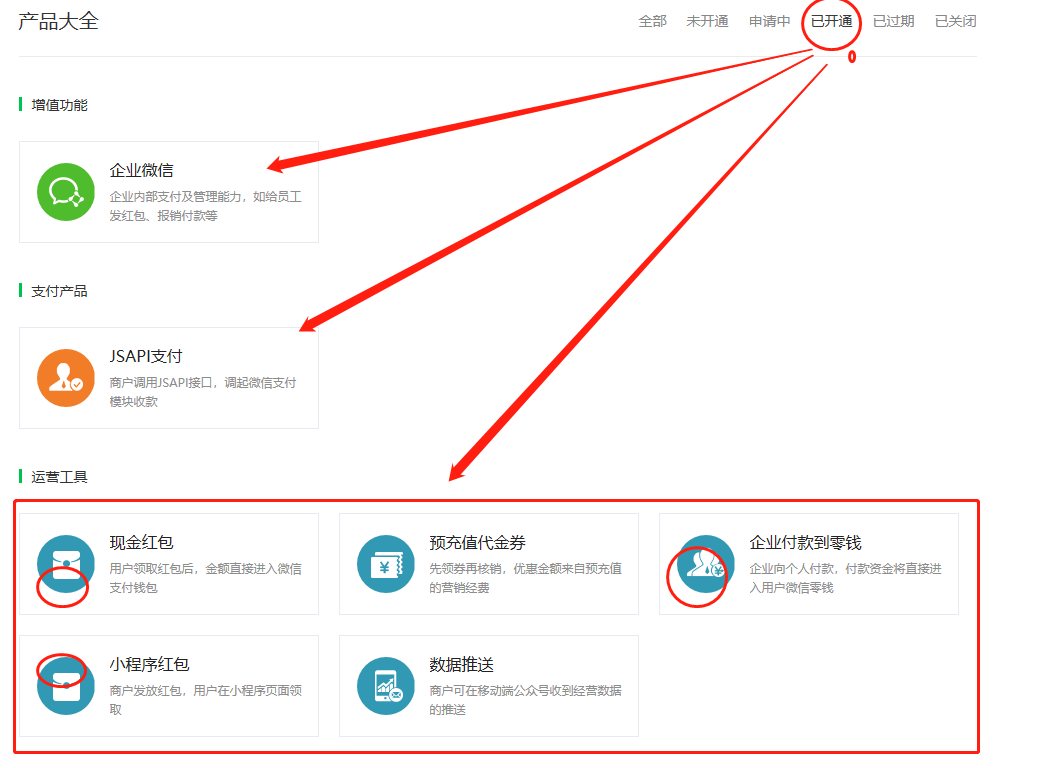This screenshot has width=1048, height=768.
Task: Click the 小程序红包 envelope icon
Action: (x=66, y=686)
